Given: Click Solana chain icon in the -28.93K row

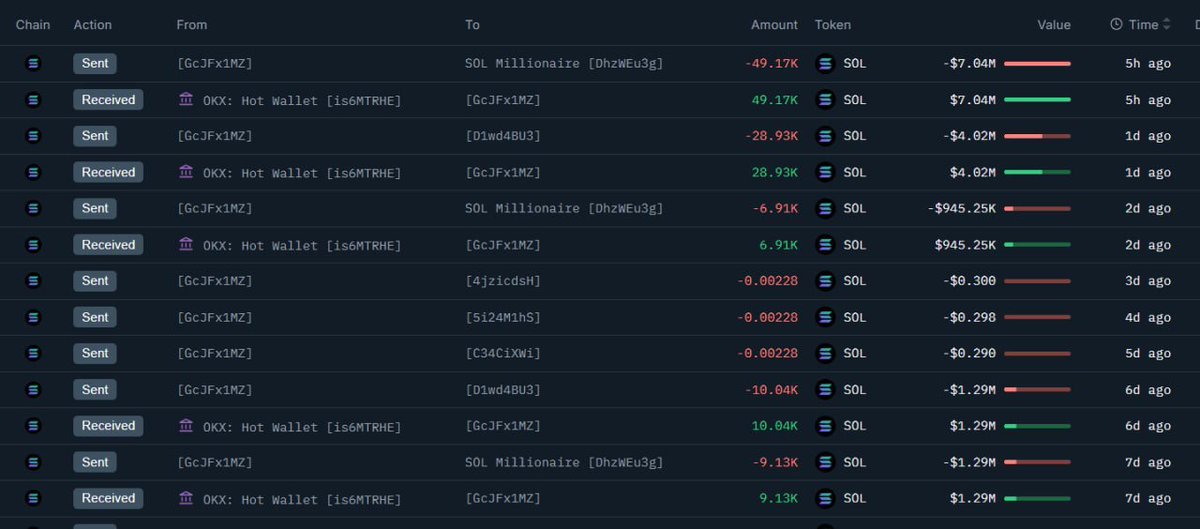Looking at the screenshot, I should point(33,136).
